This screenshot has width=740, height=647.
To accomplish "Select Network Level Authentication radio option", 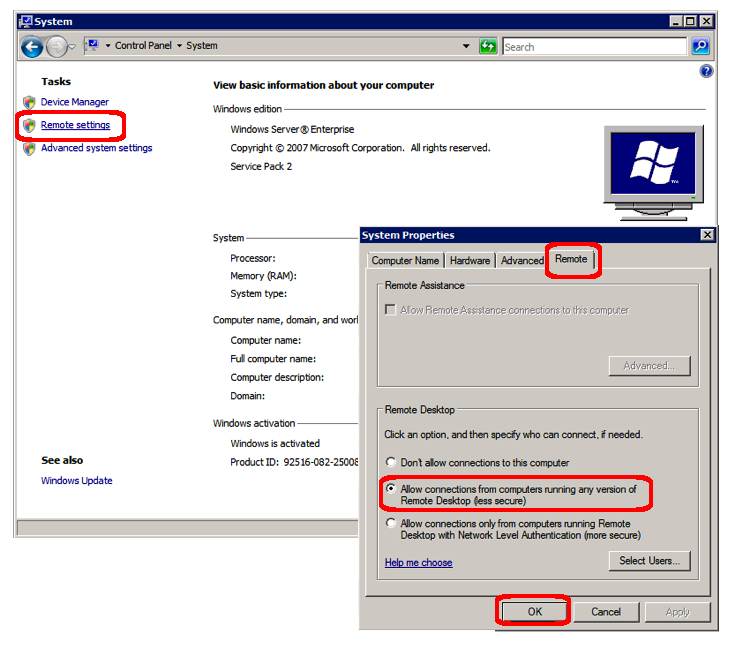I will click(x=390, y=523).
